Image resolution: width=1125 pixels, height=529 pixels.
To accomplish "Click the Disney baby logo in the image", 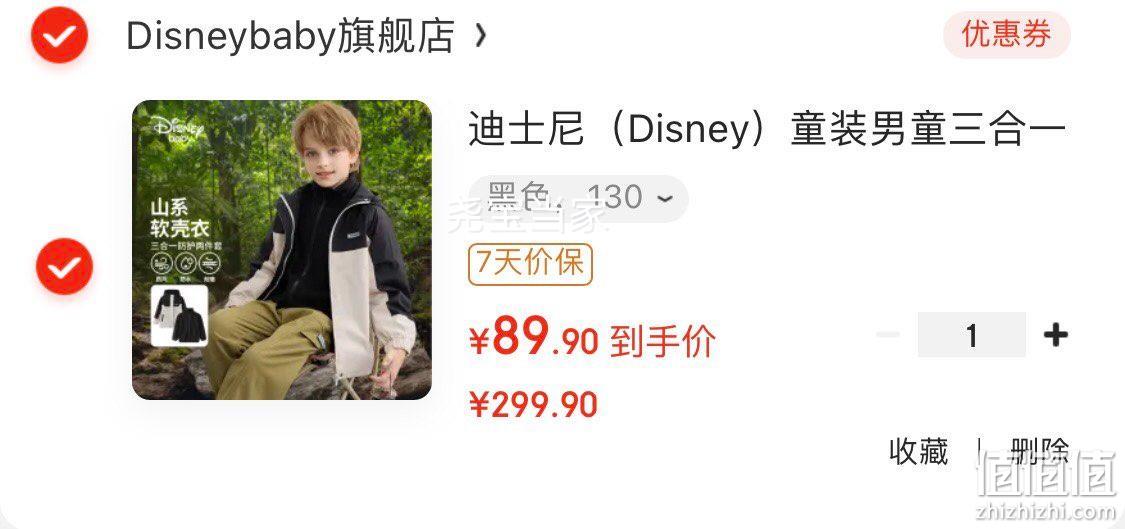I will pos(178,131).
